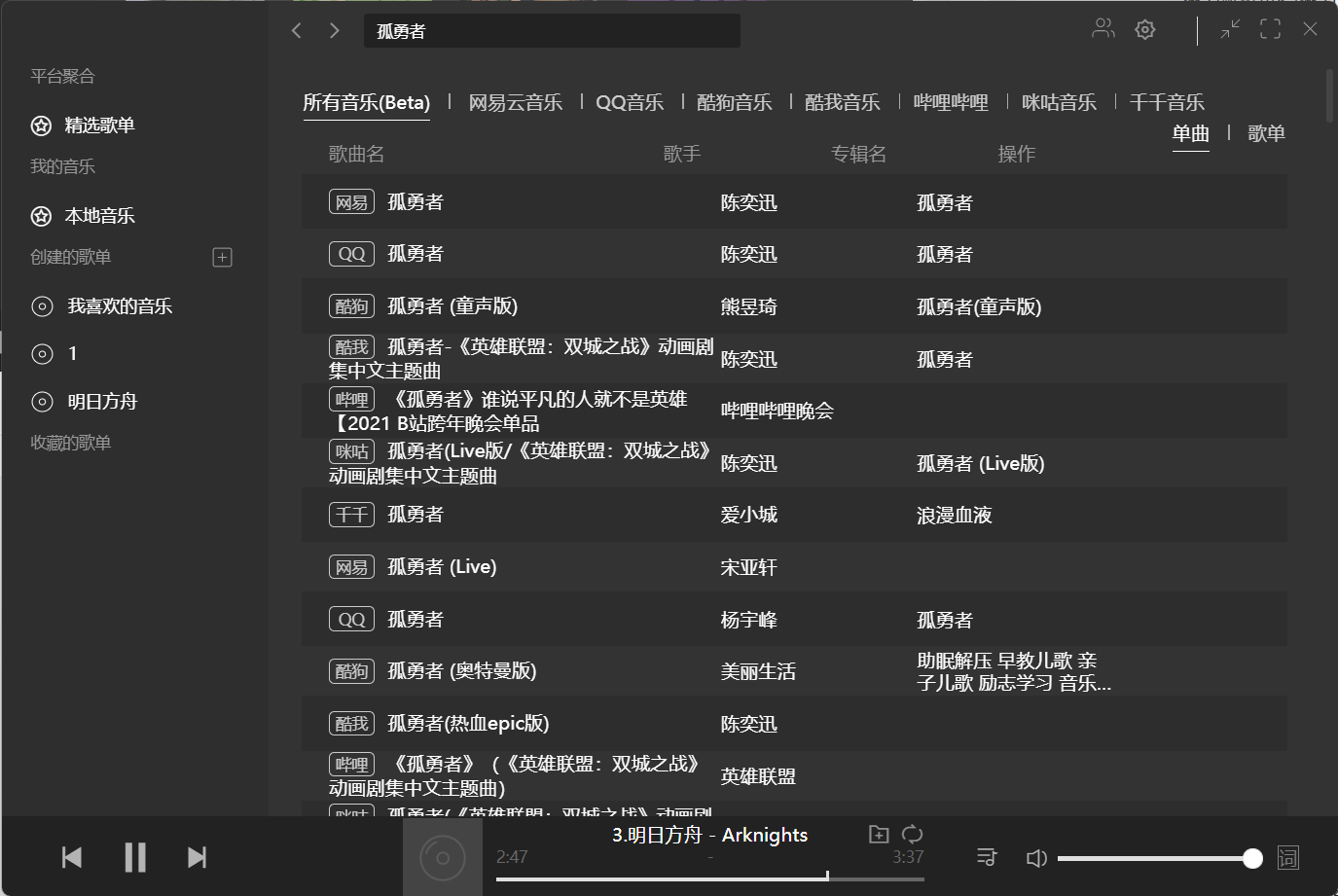
Task: Add a new playlist with the plus icon
Action: (x=222, y=257)
